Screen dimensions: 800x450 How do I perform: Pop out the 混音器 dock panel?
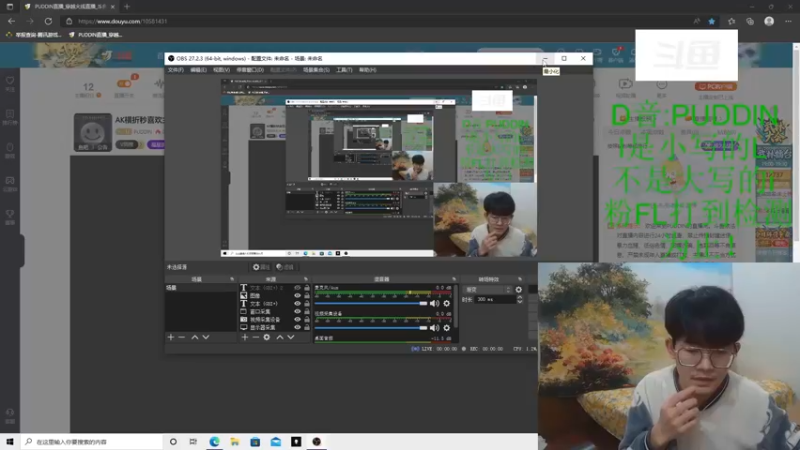[454, 279]
